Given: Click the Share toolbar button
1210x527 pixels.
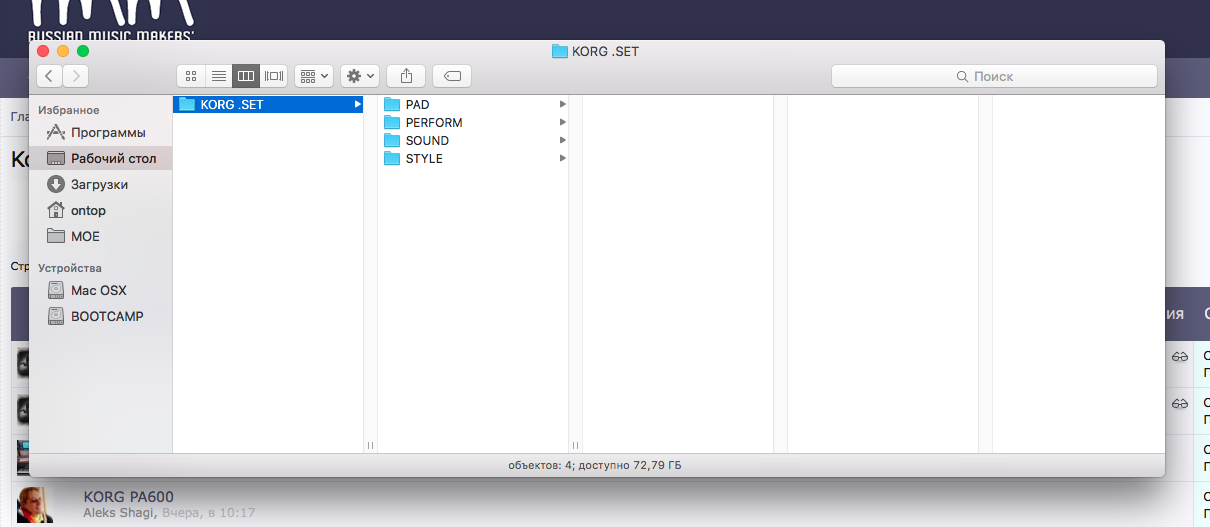Looking at the screenshot, I should [406, 76].
